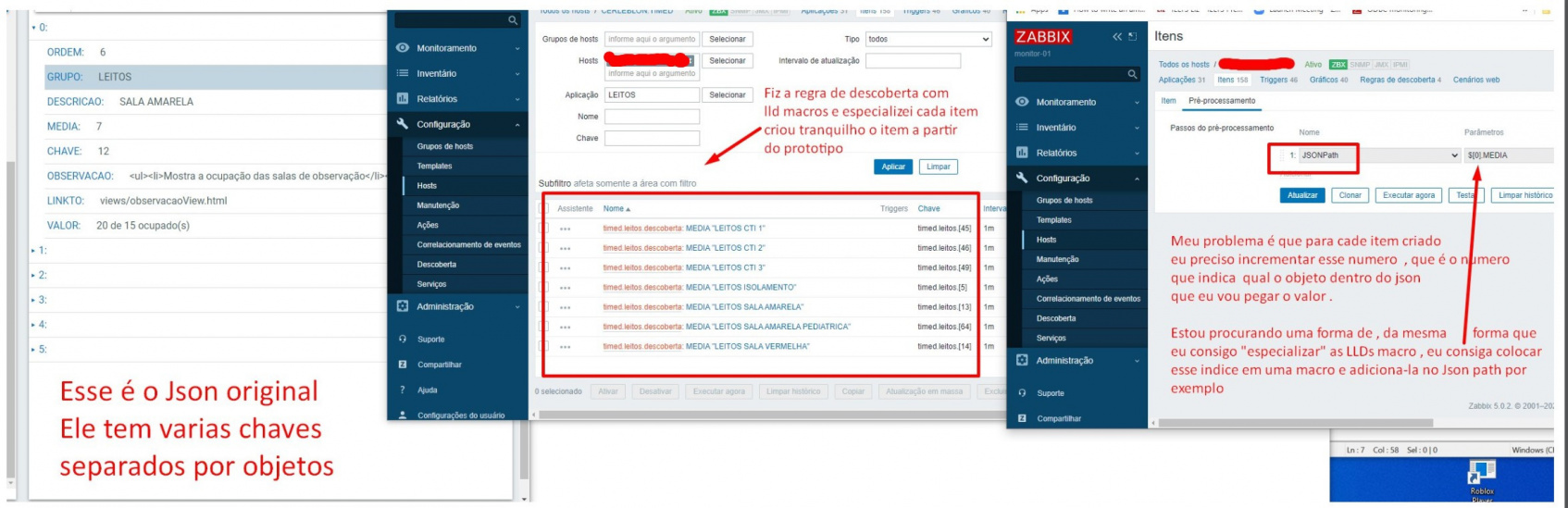Click the blue Atualizar button
Screen dimensions: 1568x508
click(1302, 195)
